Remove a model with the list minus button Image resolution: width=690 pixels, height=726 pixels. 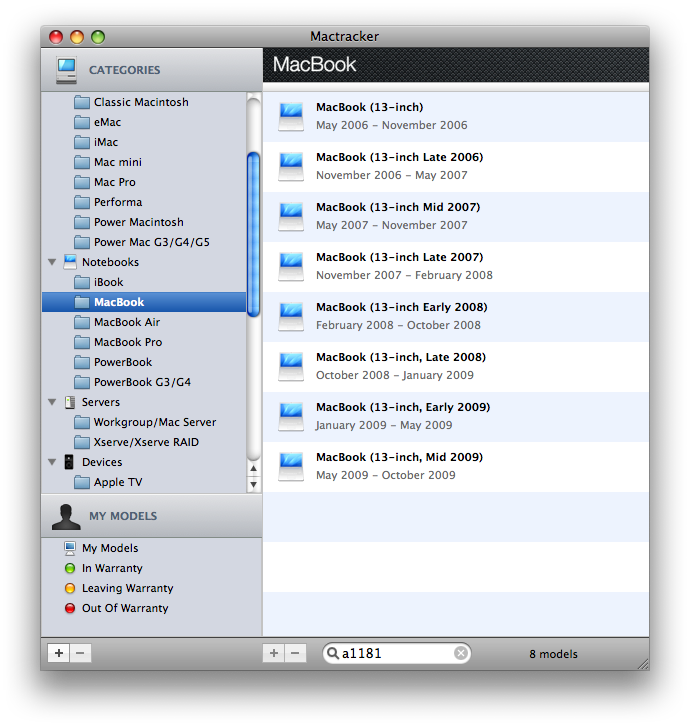click(295, 653)
